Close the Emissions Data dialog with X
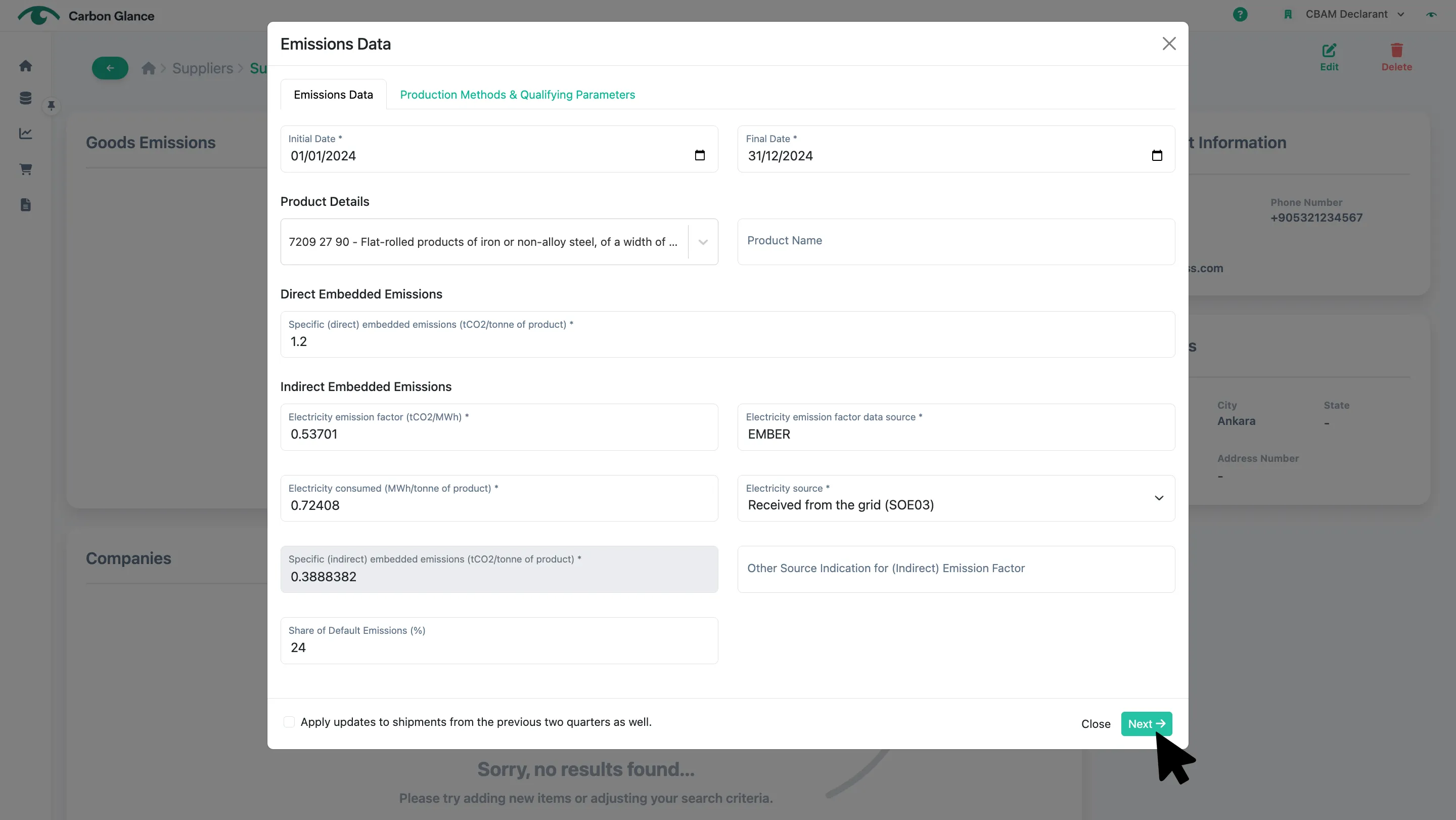Screen dimensions: 1456x820 click(1169, 44)
